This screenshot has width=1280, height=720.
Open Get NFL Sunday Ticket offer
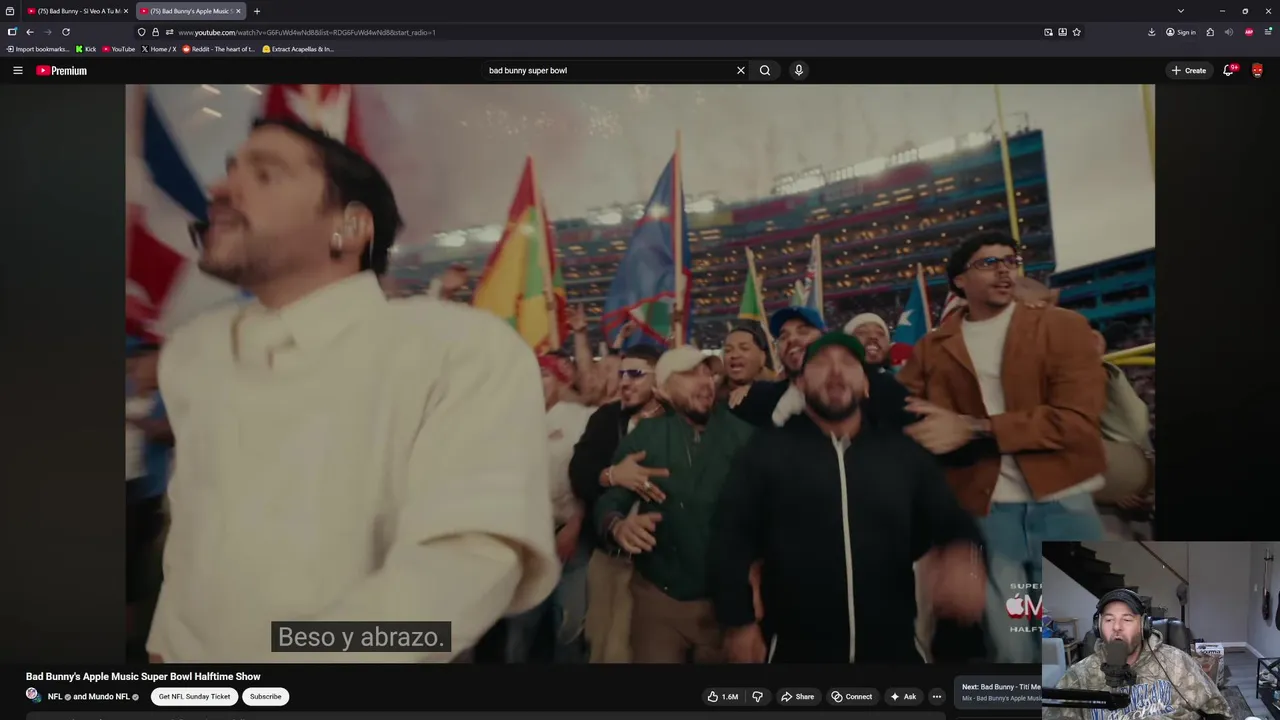point(194,696)
